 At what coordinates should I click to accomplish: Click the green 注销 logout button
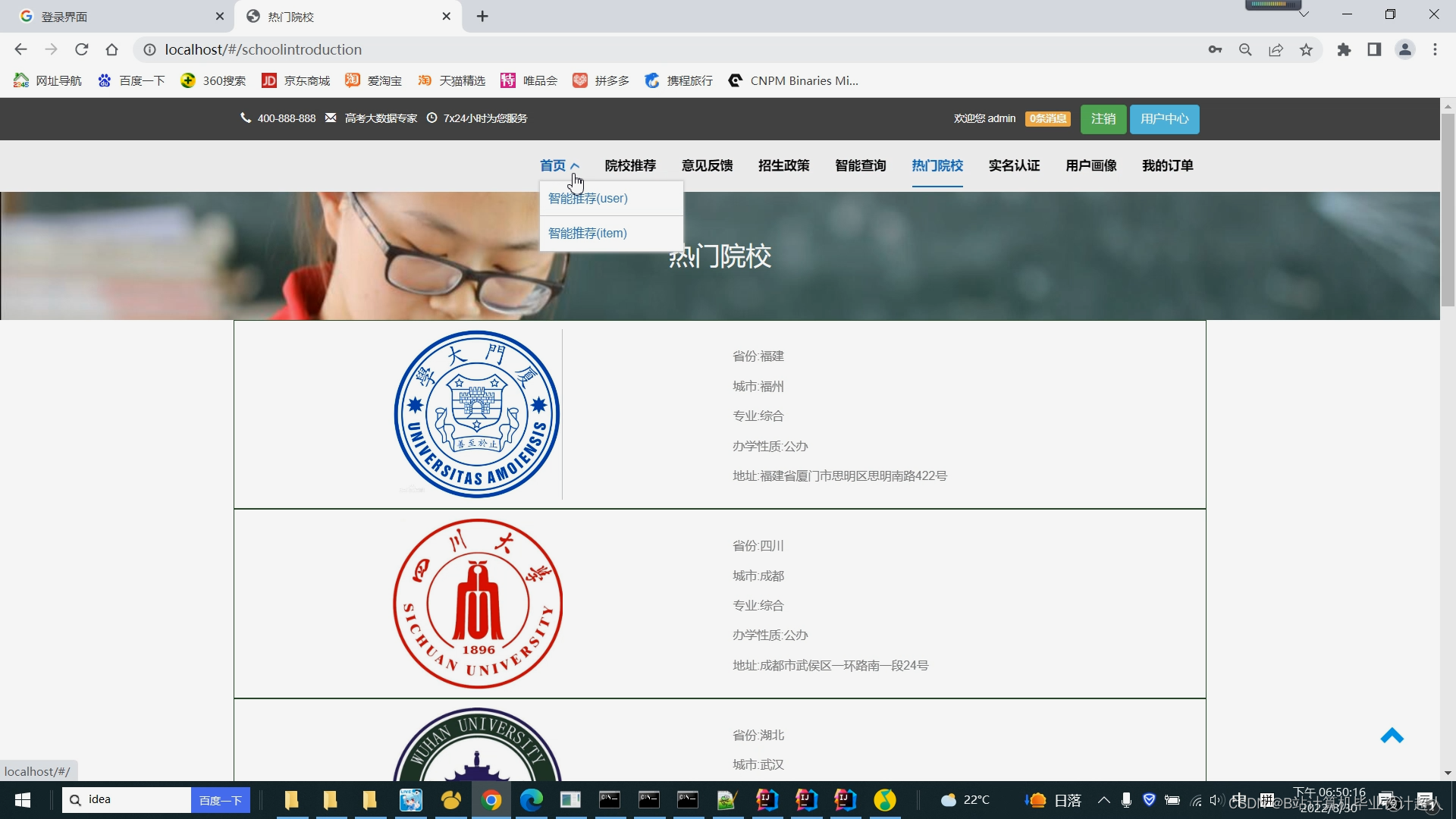(1103, 118)
